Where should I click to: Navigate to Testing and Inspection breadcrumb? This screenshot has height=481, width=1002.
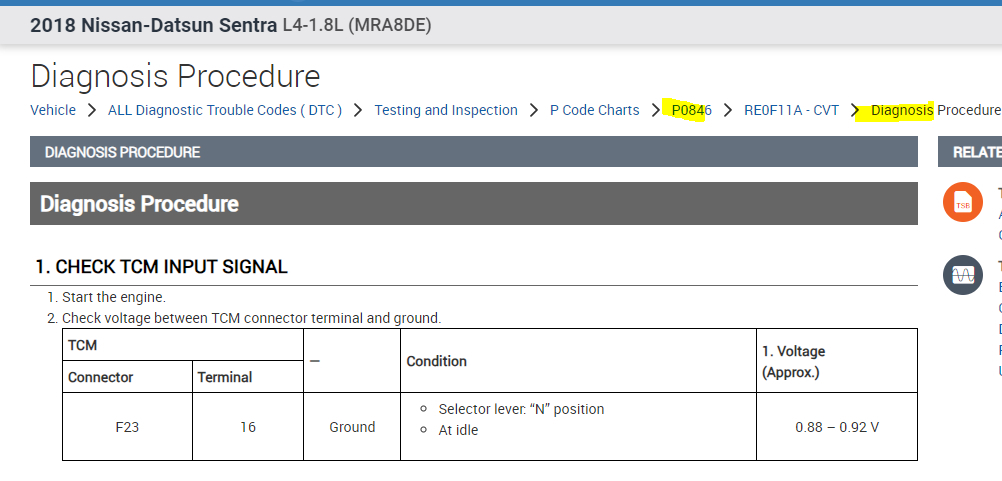tap(446, 110)
